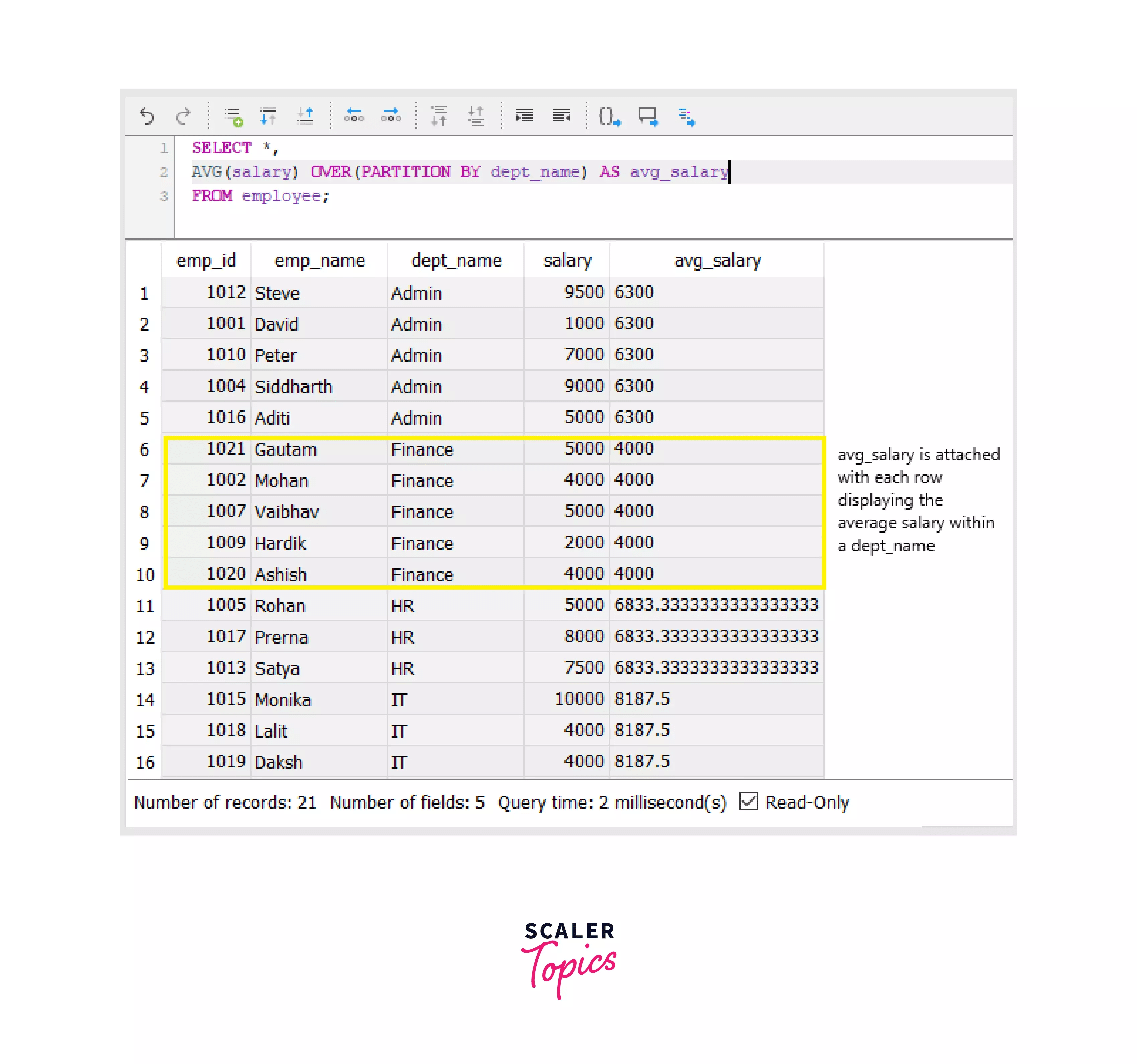Screen dimensions: 1138x1064
Task: Select the row for Monika in IT
Action: 401,699
